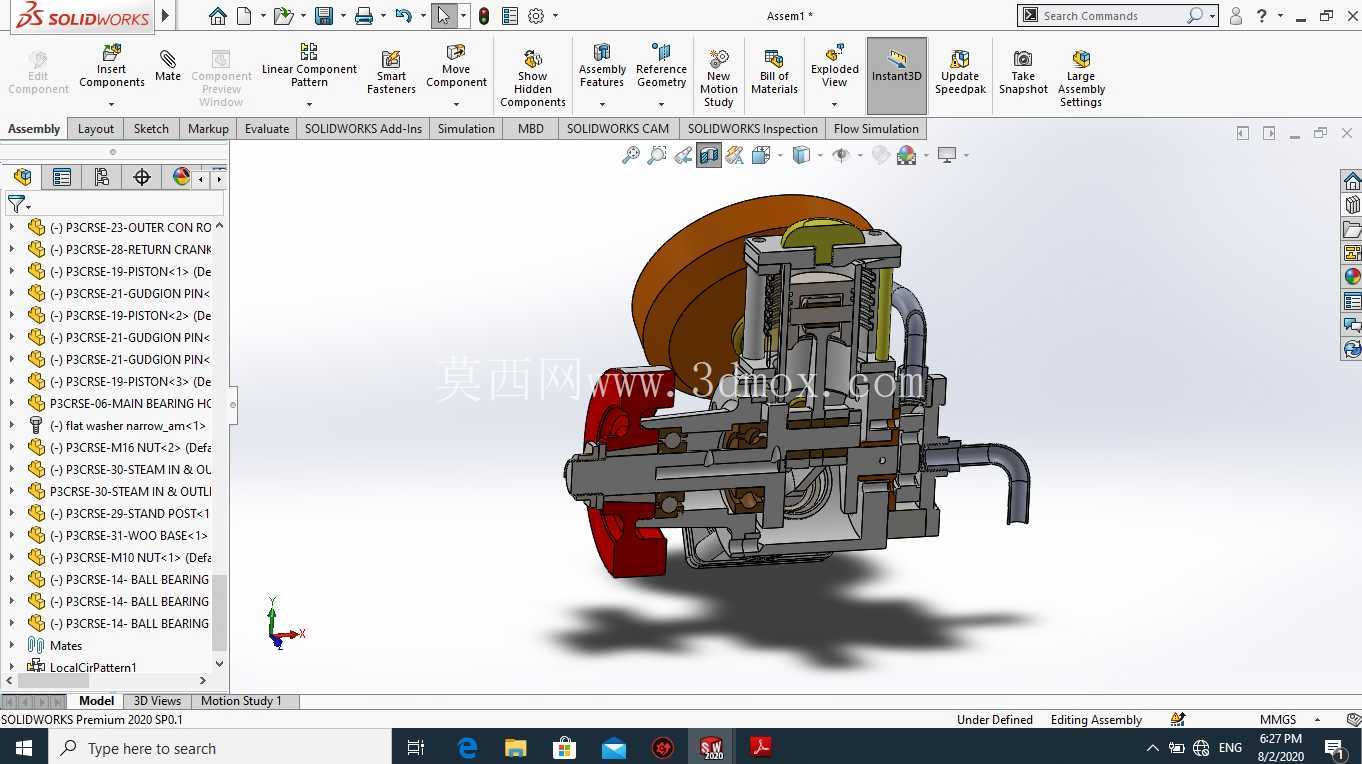Open the Flow Simulation tab
The height and width of the screenshot is (764, 1362).
tap(876, 128)
